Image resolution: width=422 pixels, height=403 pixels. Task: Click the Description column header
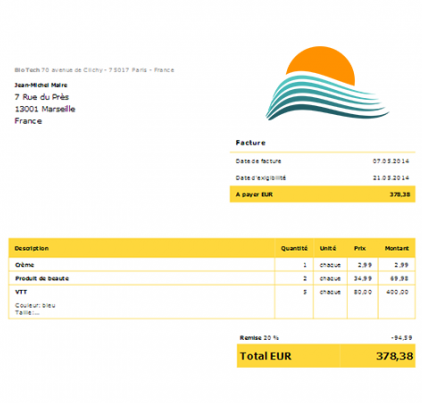click(32, 248)
